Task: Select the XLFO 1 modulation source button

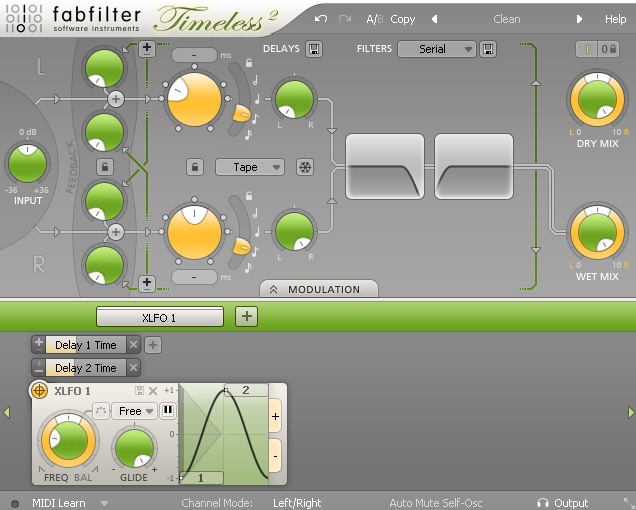Action: click(x=160, y=317)
